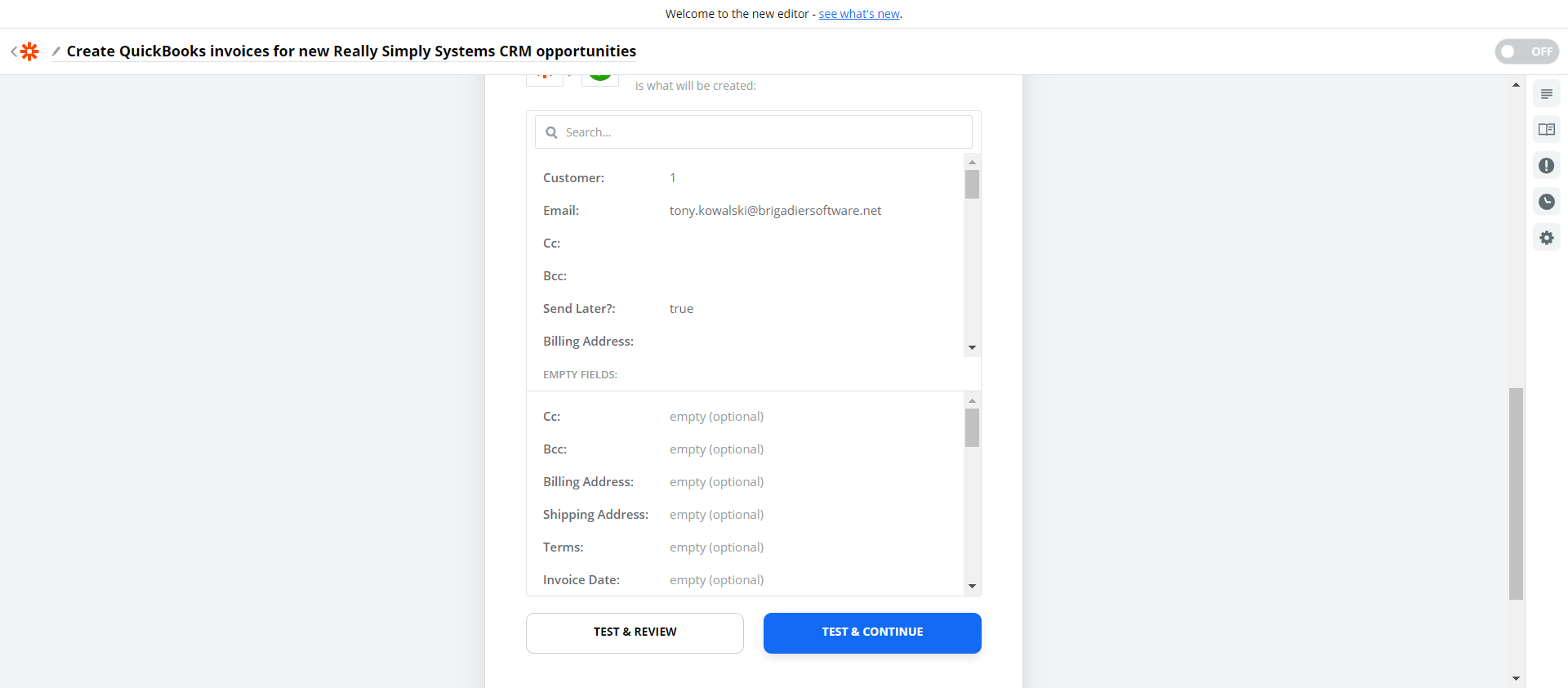Click the main page scrollbar up arrow
Viewport: 1568px width, 688px height.
coord(1516,85)
